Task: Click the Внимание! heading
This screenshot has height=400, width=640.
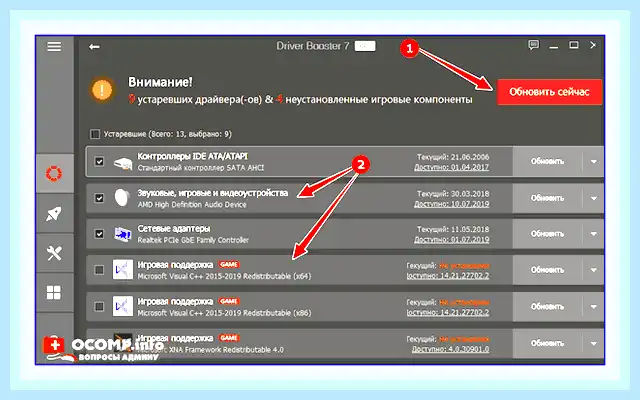Action: (x=160, y=82)
